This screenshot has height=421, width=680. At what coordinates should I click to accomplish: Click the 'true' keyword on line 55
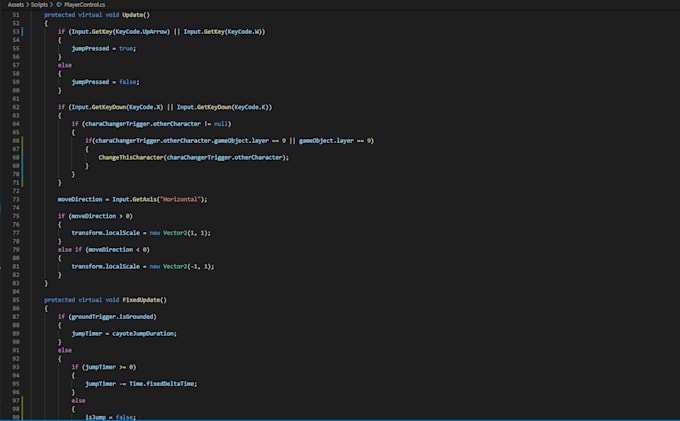pos(126,49)
